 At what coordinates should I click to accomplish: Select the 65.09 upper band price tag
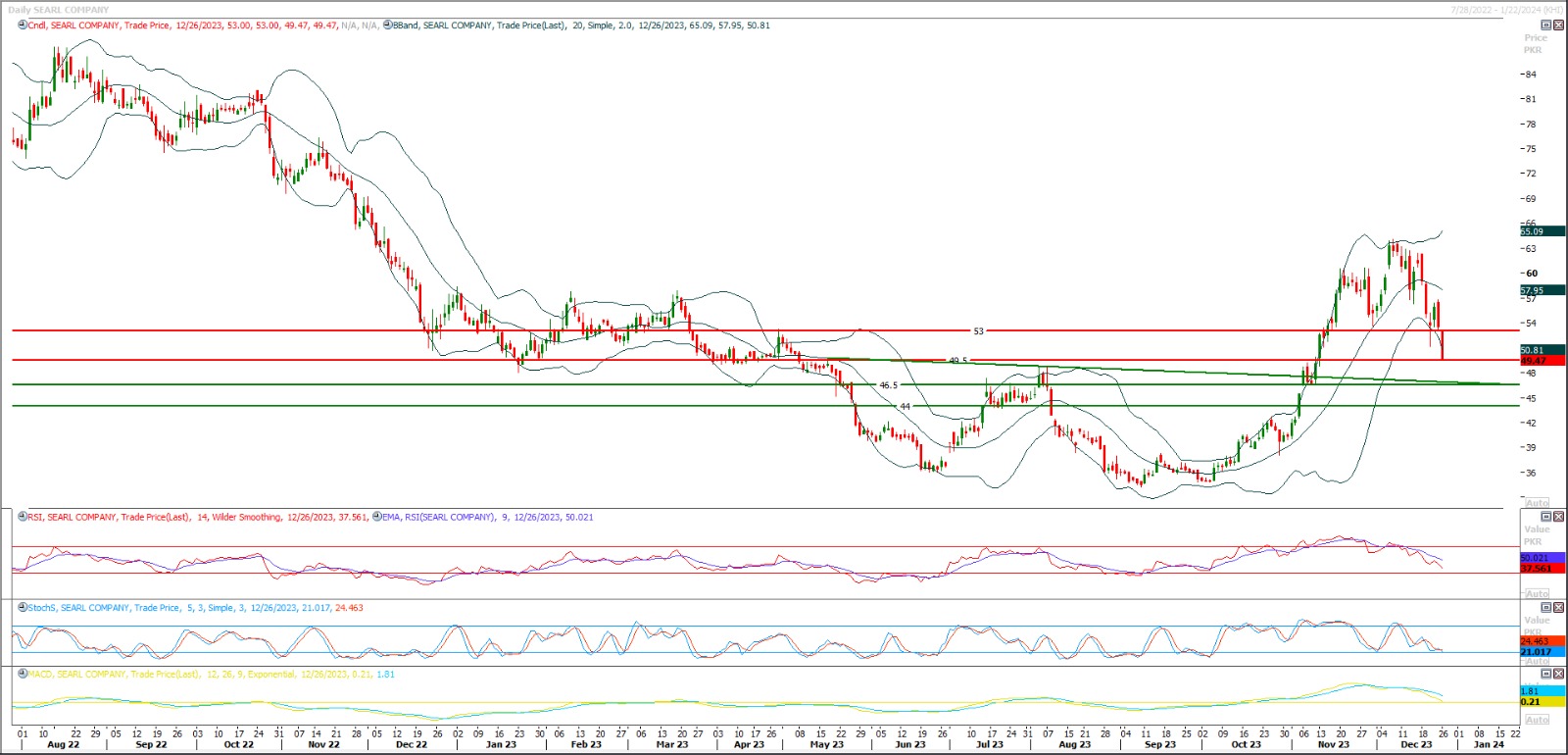coord(1541,231)
